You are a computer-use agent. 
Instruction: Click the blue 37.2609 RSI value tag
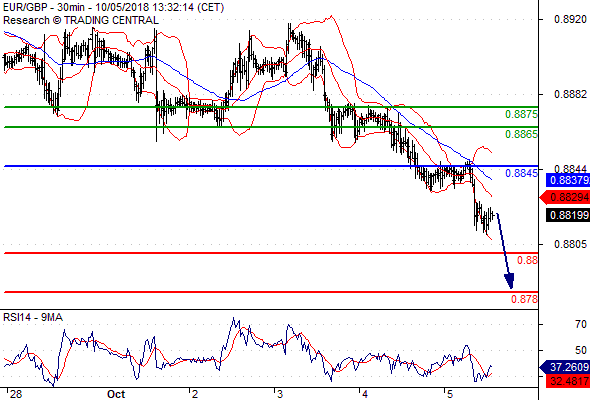[565, 367]
